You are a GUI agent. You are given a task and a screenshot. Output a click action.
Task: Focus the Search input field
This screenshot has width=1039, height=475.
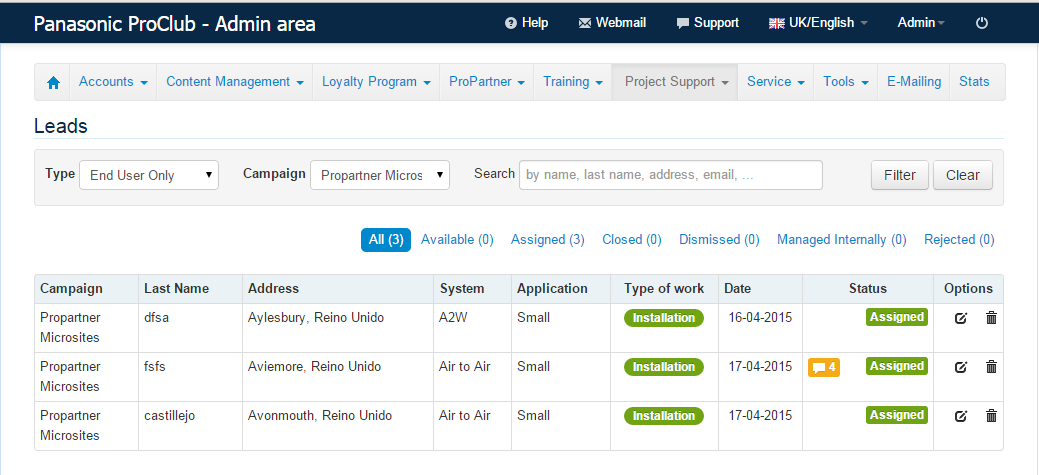coord(671,175)
